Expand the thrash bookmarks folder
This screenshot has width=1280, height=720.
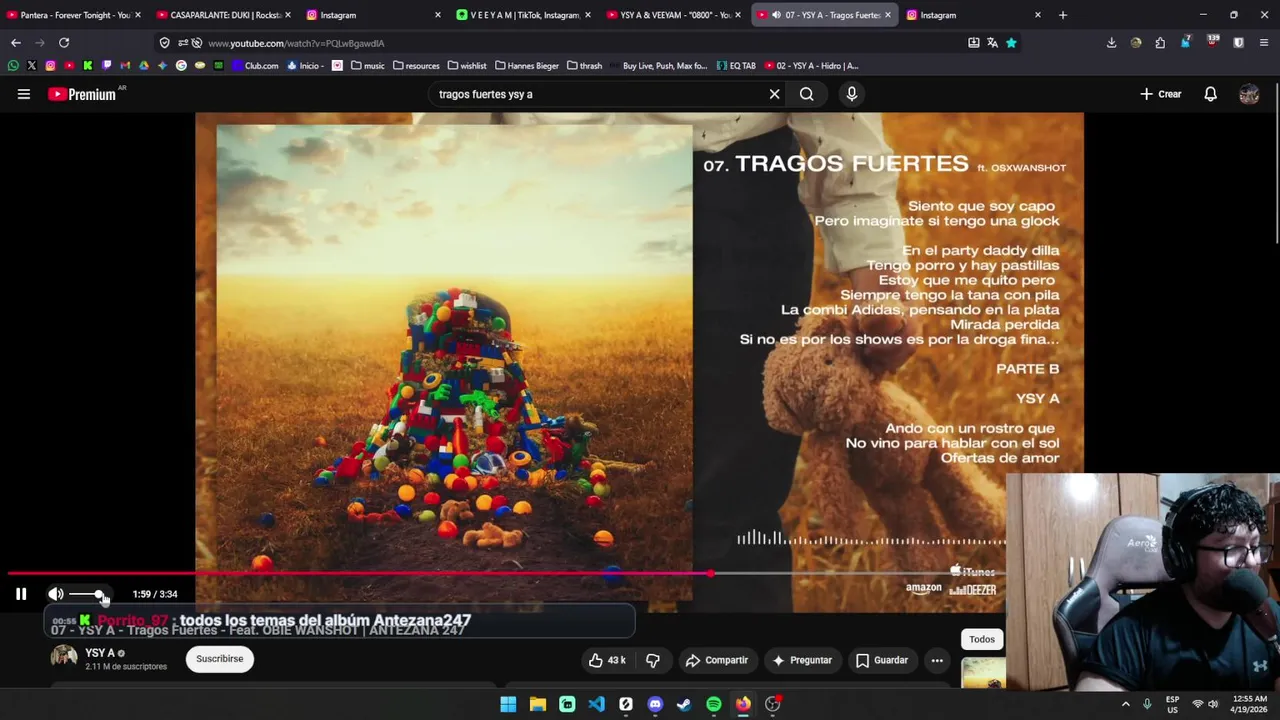pyautogui.click(x=585, y=66)
